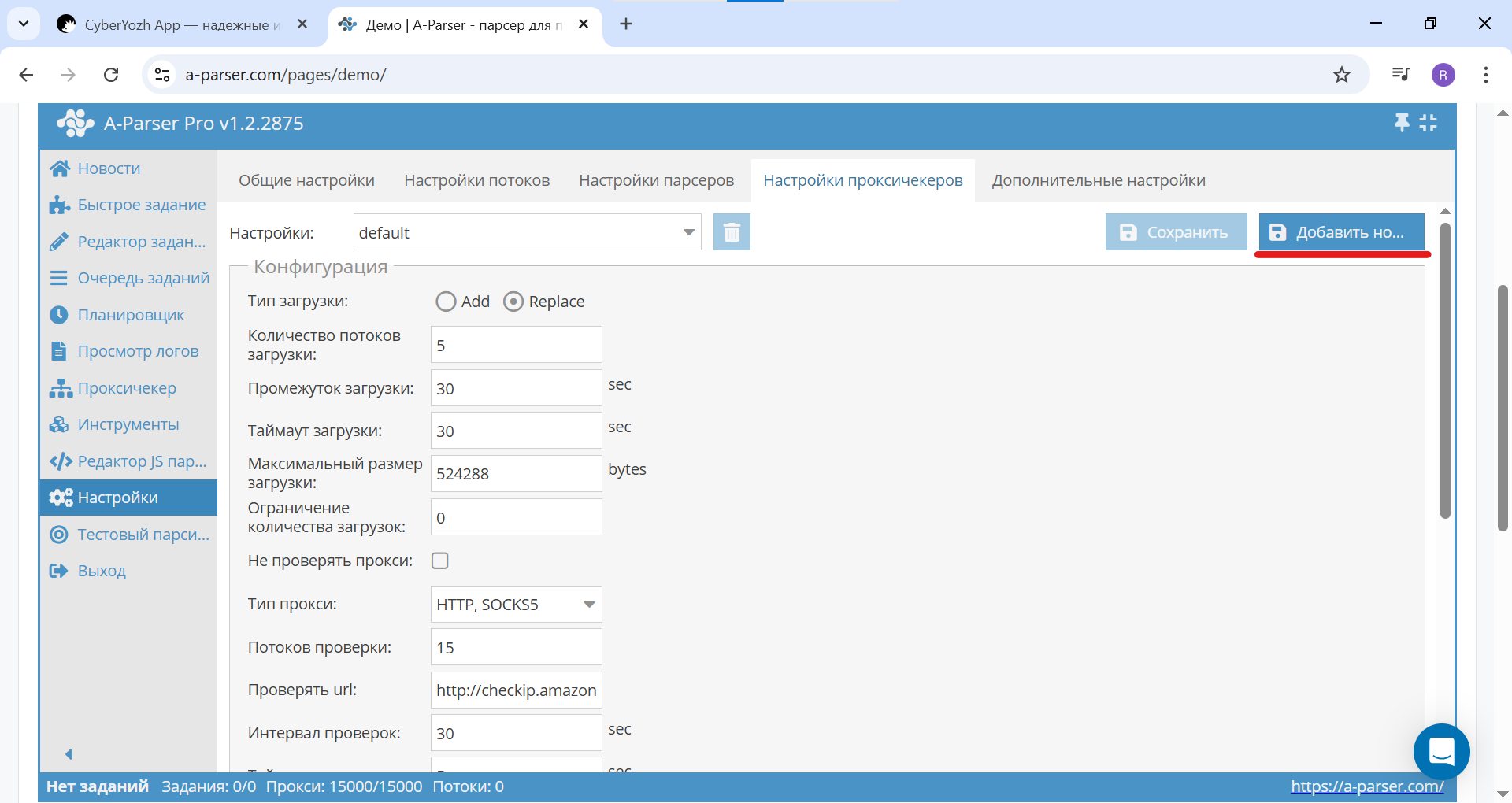Select the Replace load type radio
This screenshot has height=803, width=1512.
click(x=513, y=302)
